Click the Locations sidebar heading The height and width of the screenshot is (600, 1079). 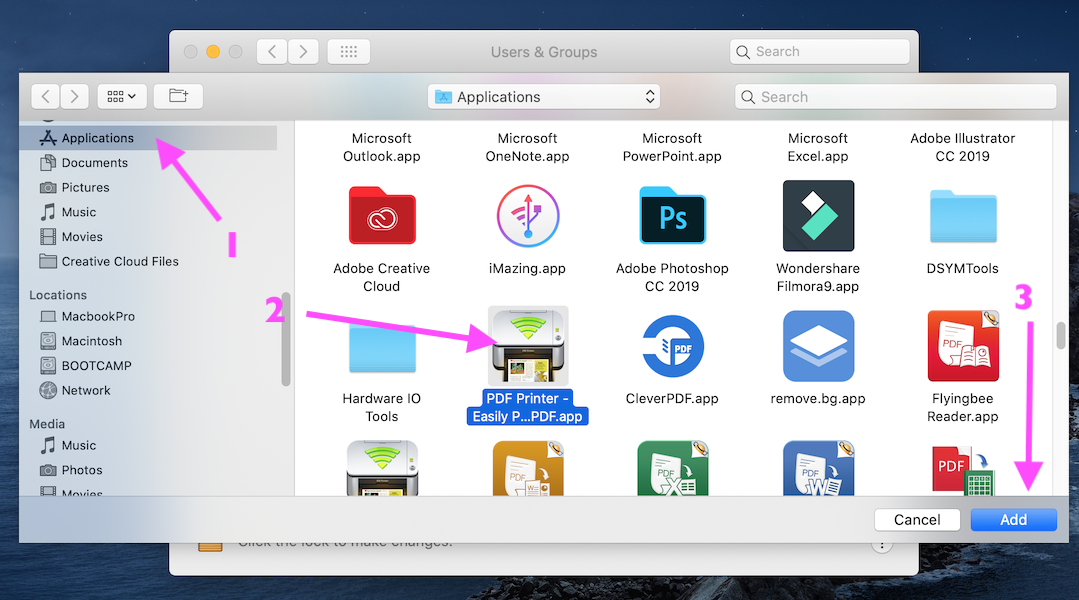[x=58, y=295]
